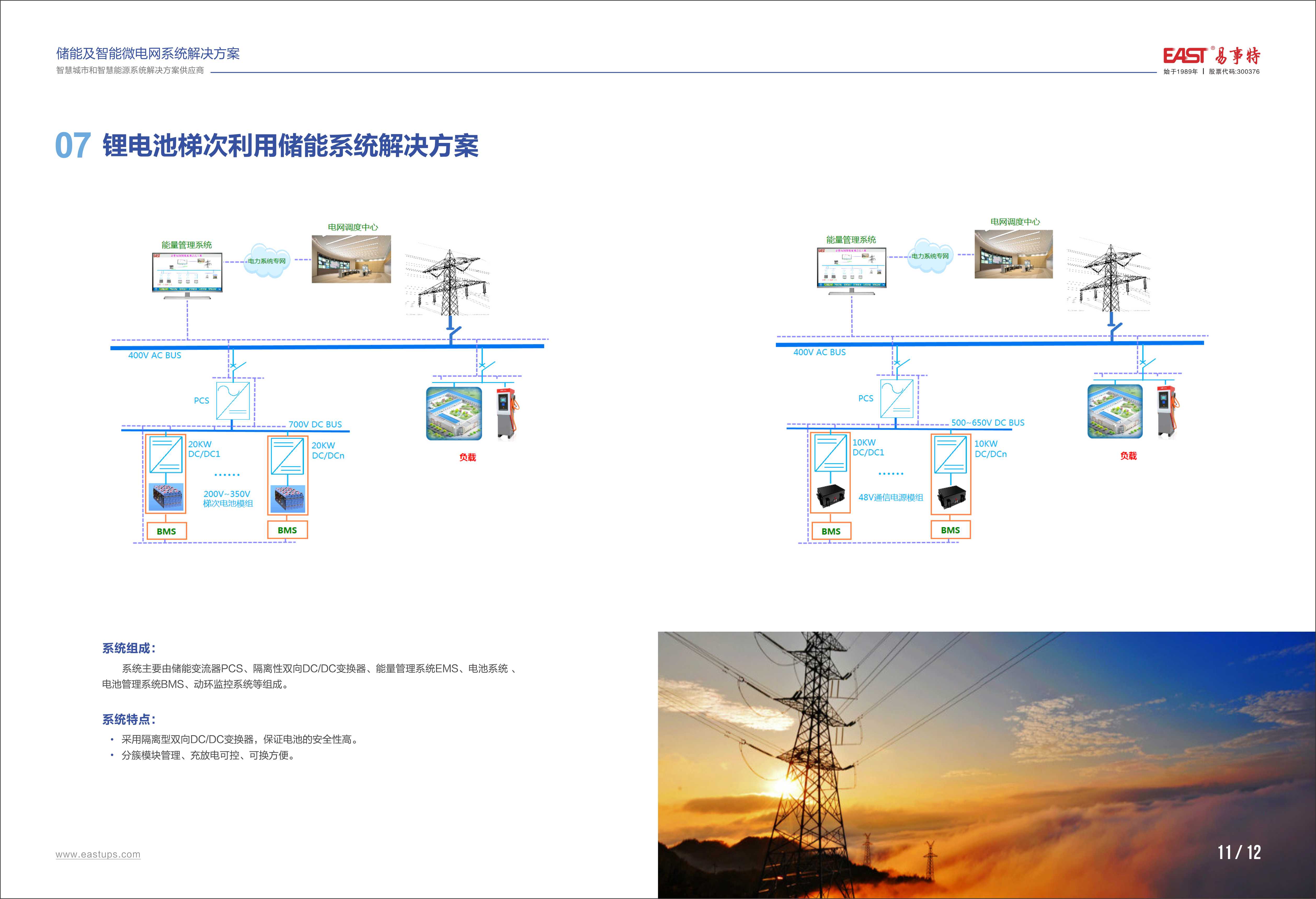1316x899 pixels.
Task: Click the right diagram's PCS converter symbol
Action: click(896, 398)
